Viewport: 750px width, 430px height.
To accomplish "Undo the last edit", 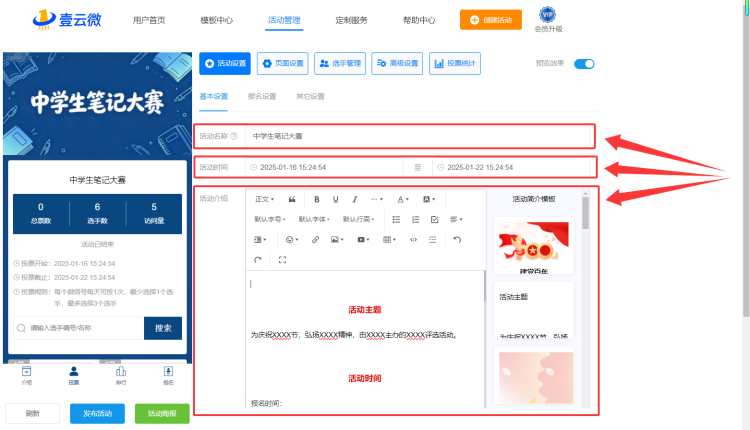I will coord(457,240).
